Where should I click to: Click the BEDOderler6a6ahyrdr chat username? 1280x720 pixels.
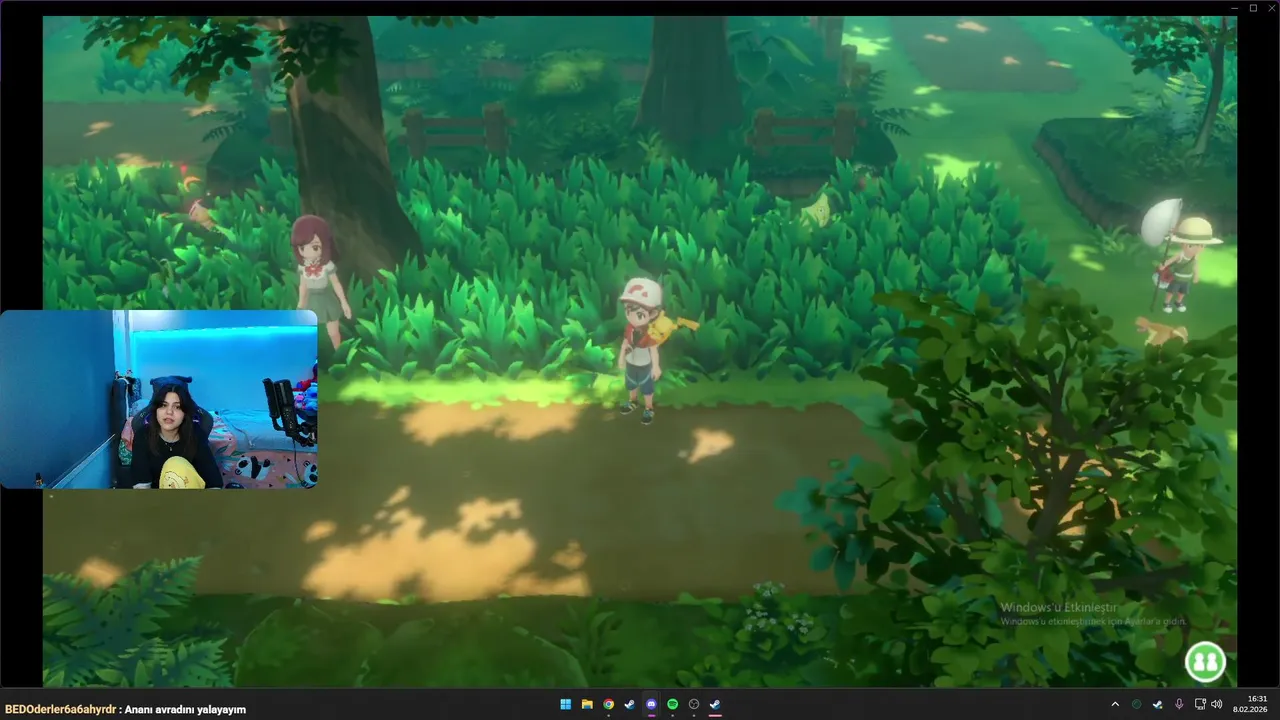coord(61,709)
